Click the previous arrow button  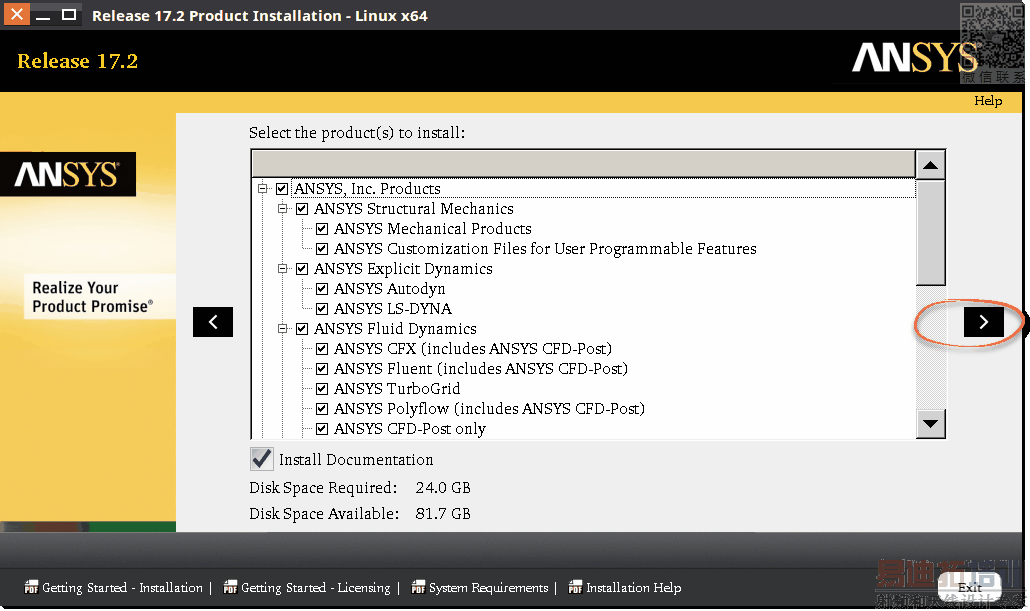point(213,321)
